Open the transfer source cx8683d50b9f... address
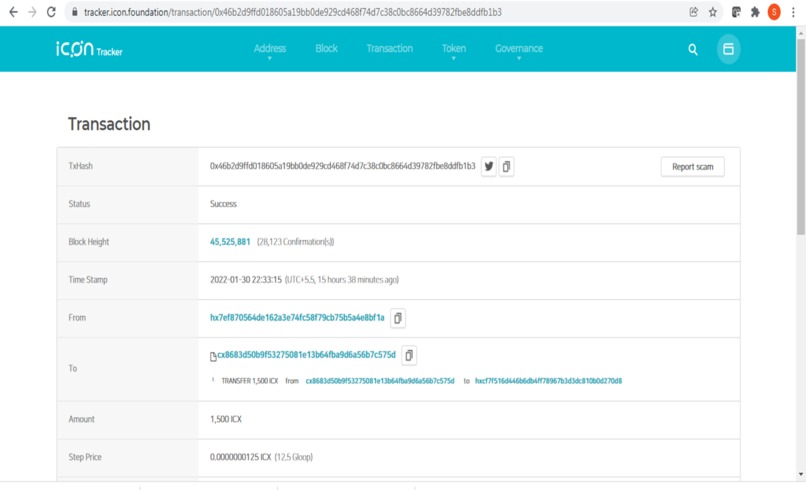 click(x=380, y=381)
